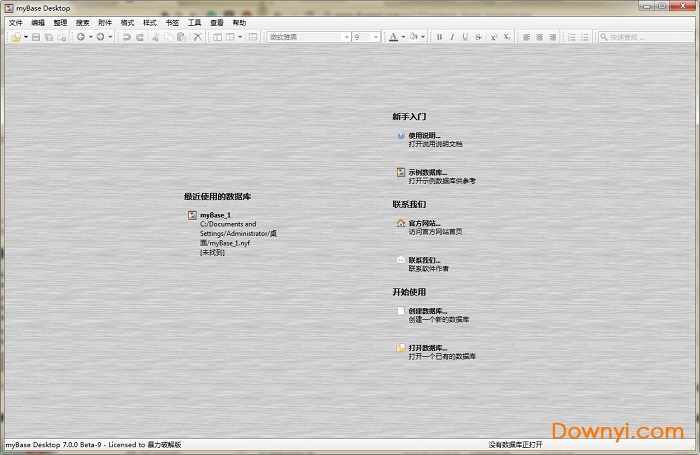Click the myBase Desktop title bar app icon
This screenshot has width=700, height=455.
9,8
